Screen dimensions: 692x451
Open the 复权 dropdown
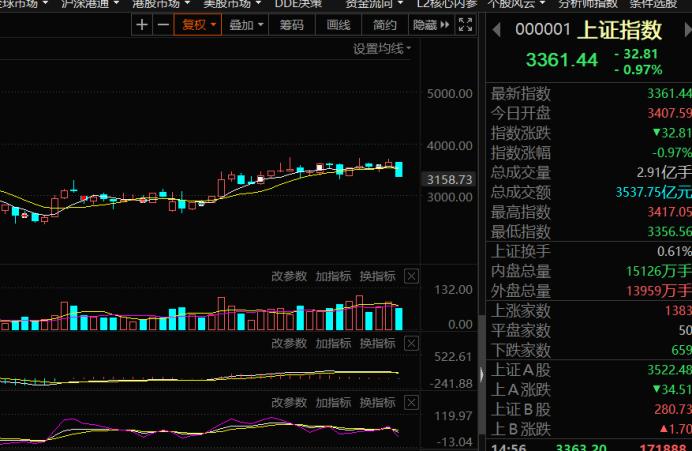pos(198,24)
